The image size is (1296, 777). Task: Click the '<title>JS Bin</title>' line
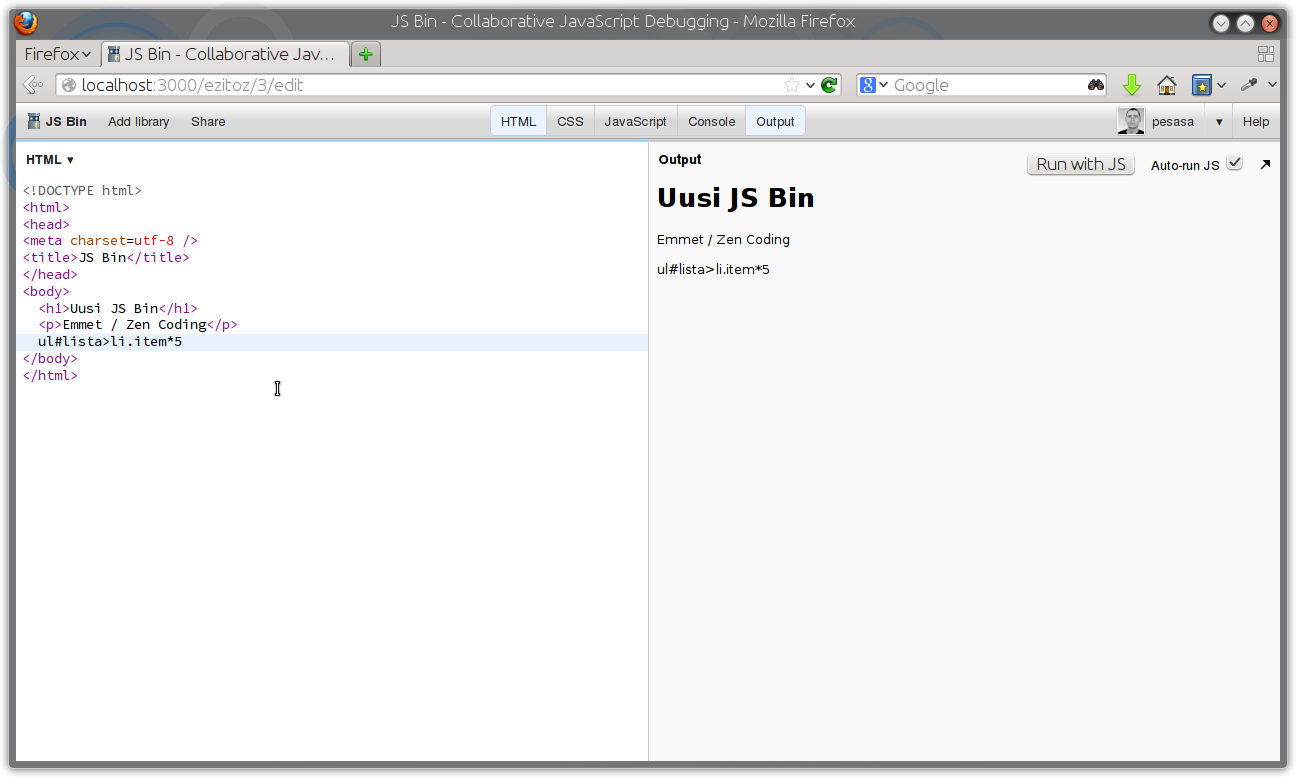(106, 257)
